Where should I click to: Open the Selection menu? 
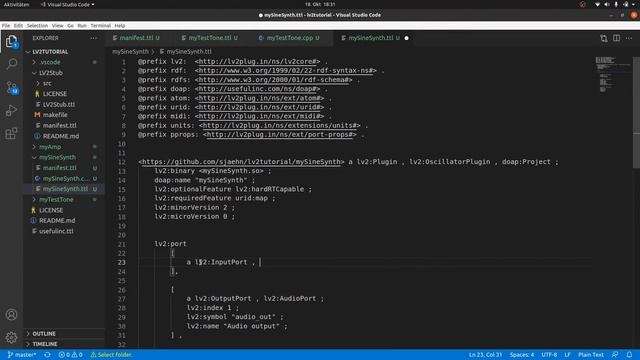click(37, 25)
